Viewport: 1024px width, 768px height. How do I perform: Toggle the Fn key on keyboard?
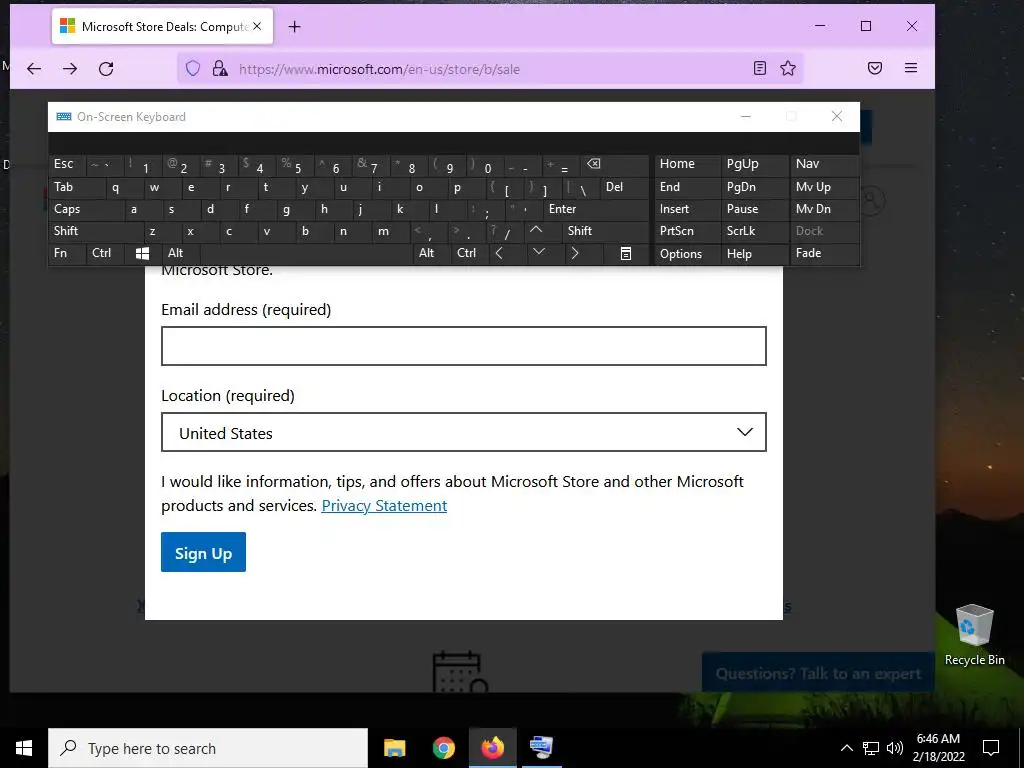(67, 253)
